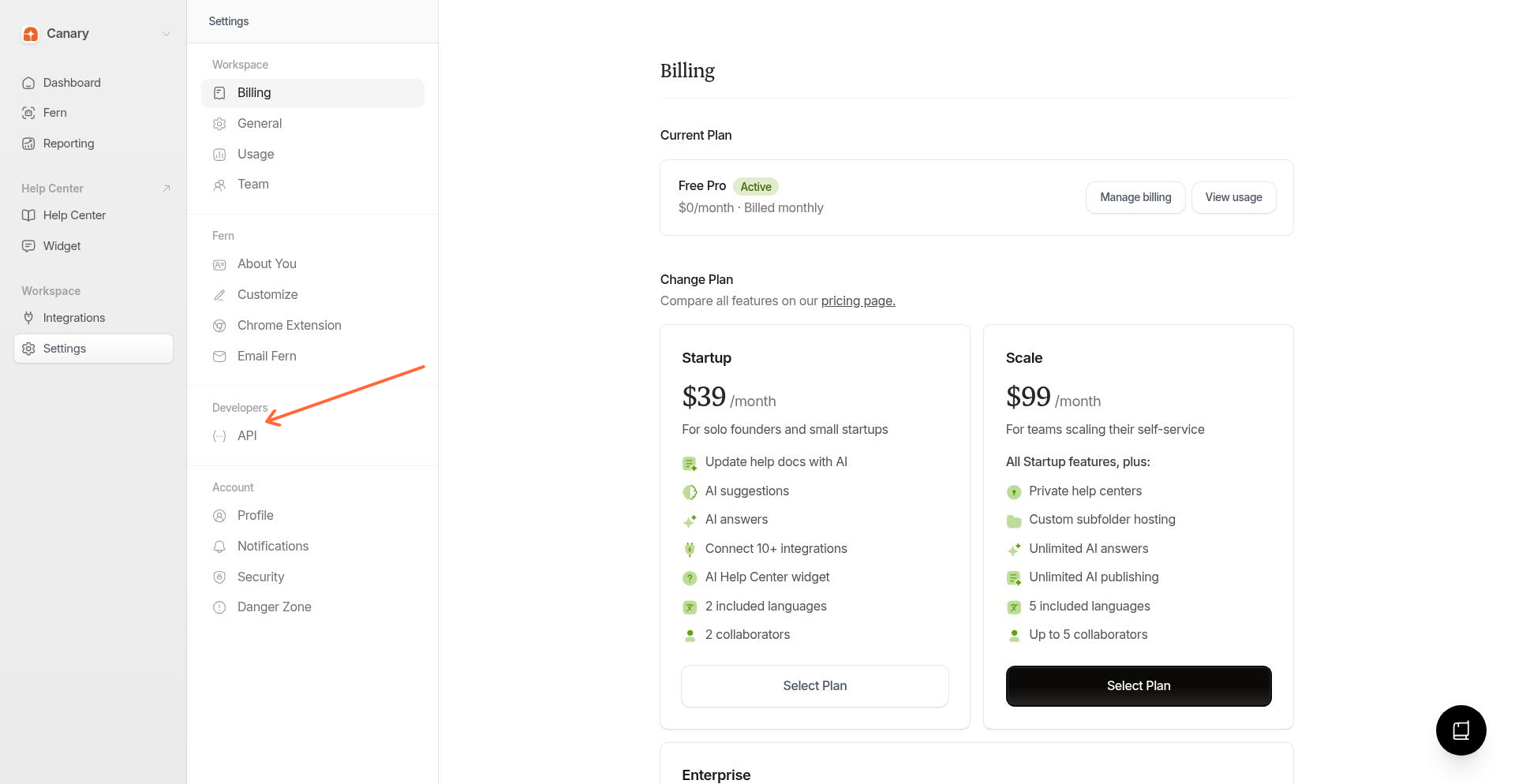Open Reporting via its chart icon

[28, 143]
